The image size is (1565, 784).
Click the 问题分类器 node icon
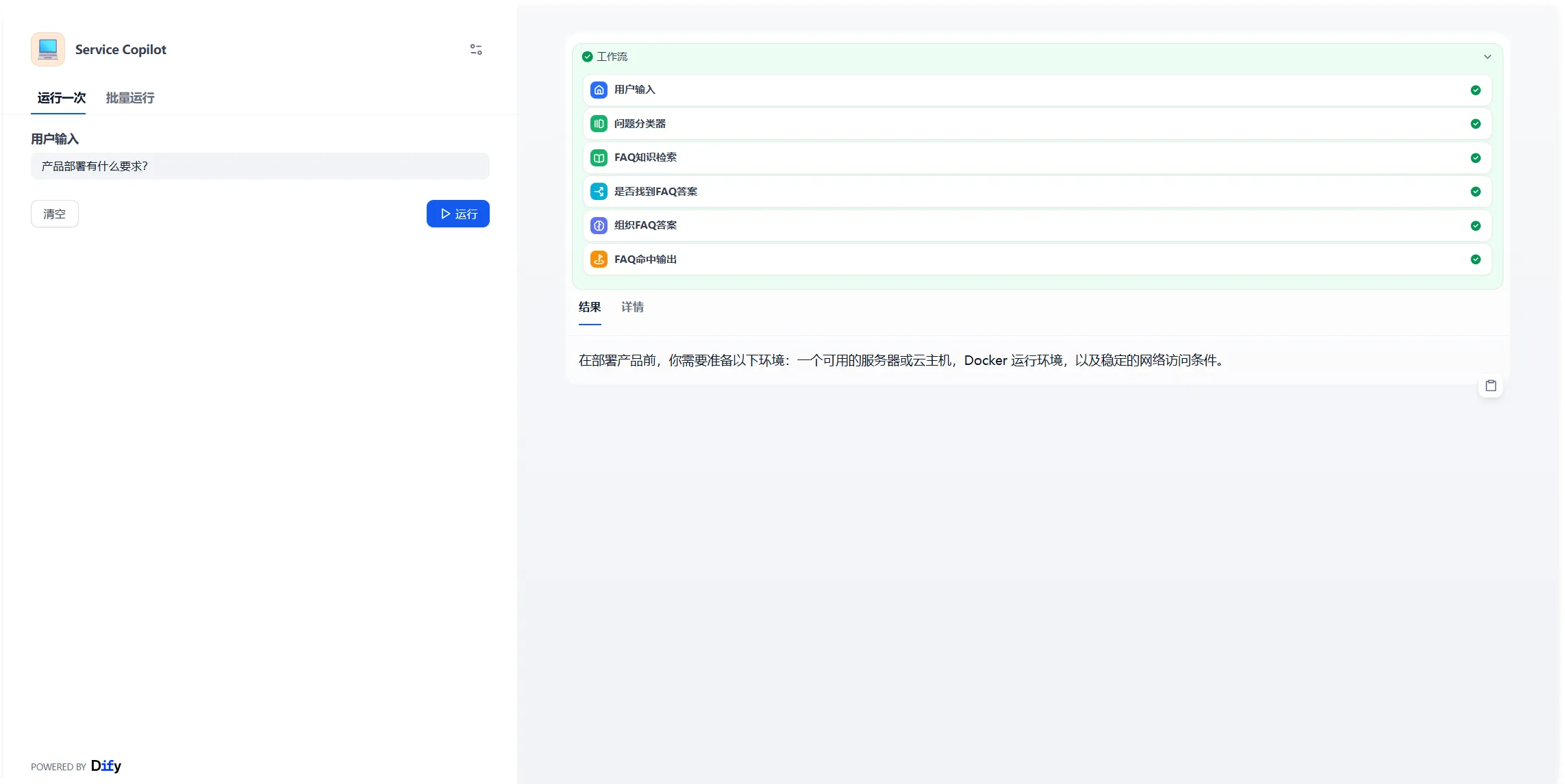point(599,124)
